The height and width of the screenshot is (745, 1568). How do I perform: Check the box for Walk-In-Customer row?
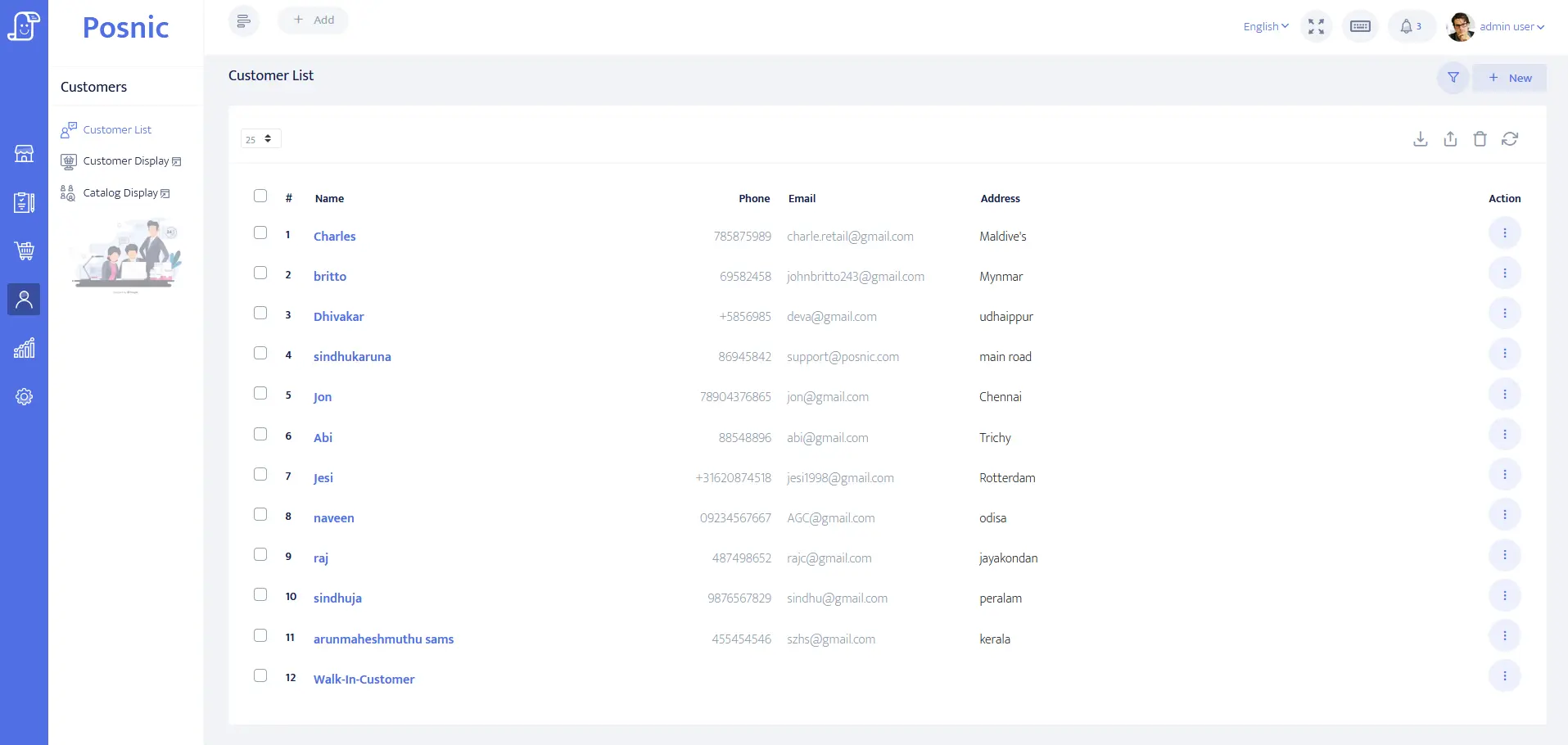(x=260, y=675)
